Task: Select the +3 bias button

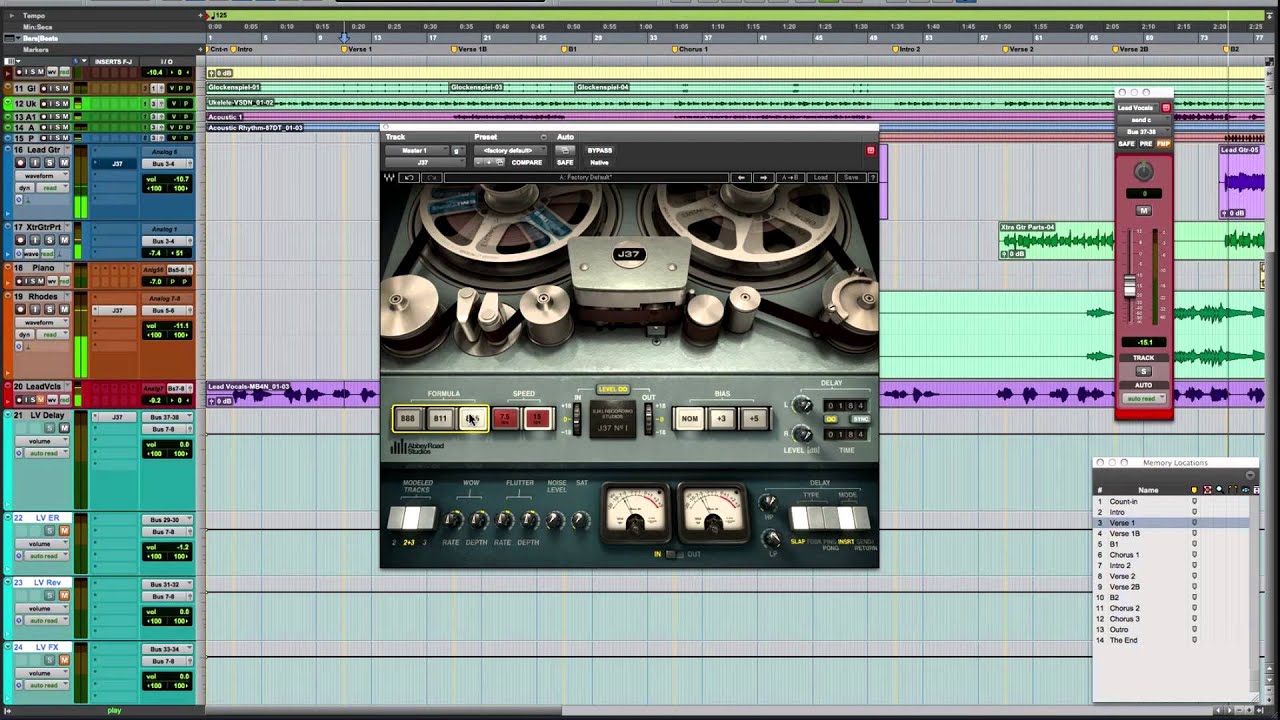Action: coord(721,419)
